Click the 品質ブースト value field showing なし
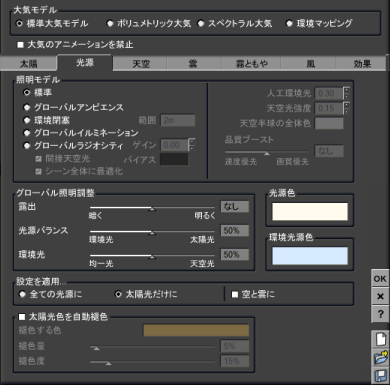 (x=329, y=151)
